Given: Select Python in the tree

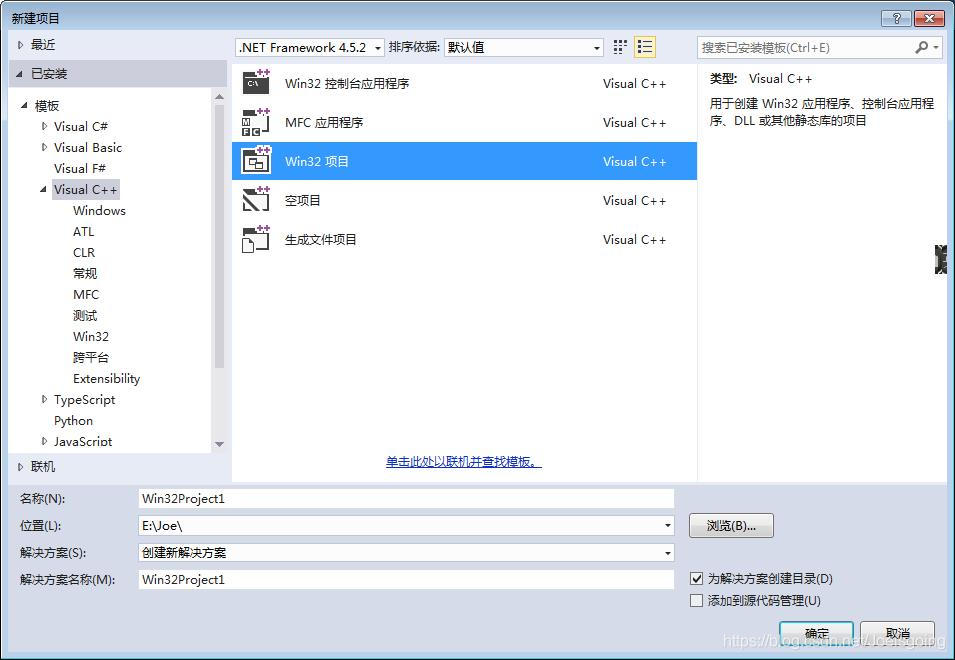Looking at the screenshot, I should (73, 421).
